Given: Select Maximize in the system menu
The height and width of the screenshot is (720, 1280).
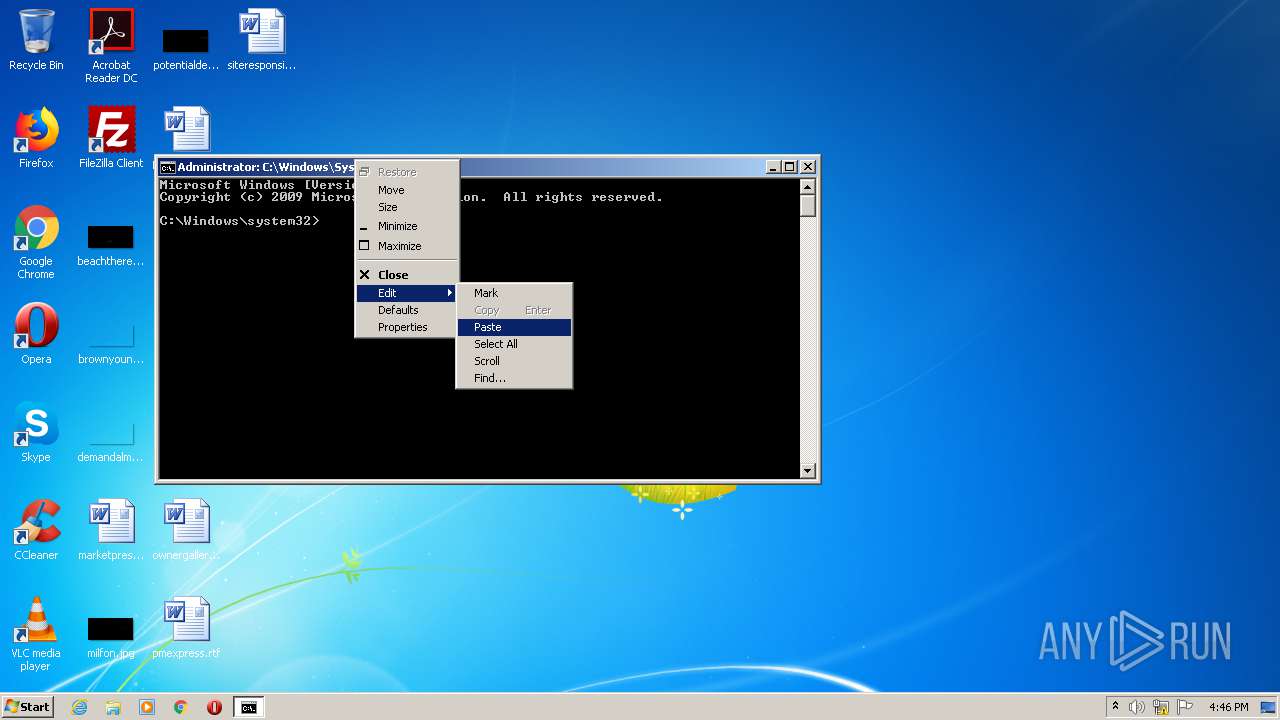Looking at the screenshot, I should click(407, 246).
